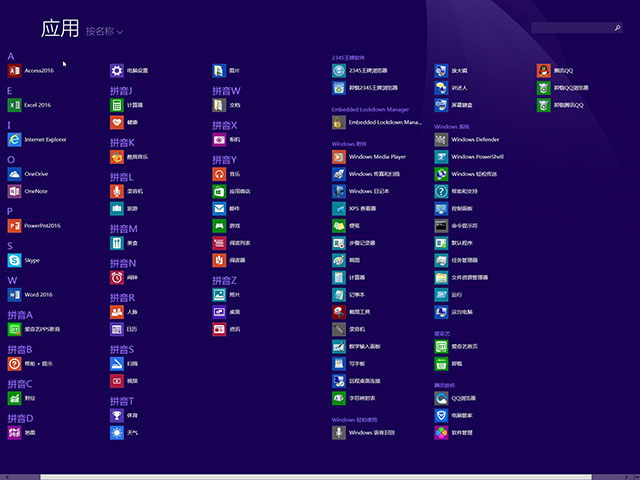640x480 pixels.
Task: Open the Finance chart app under 拼音C
Action: pos(22,398)
